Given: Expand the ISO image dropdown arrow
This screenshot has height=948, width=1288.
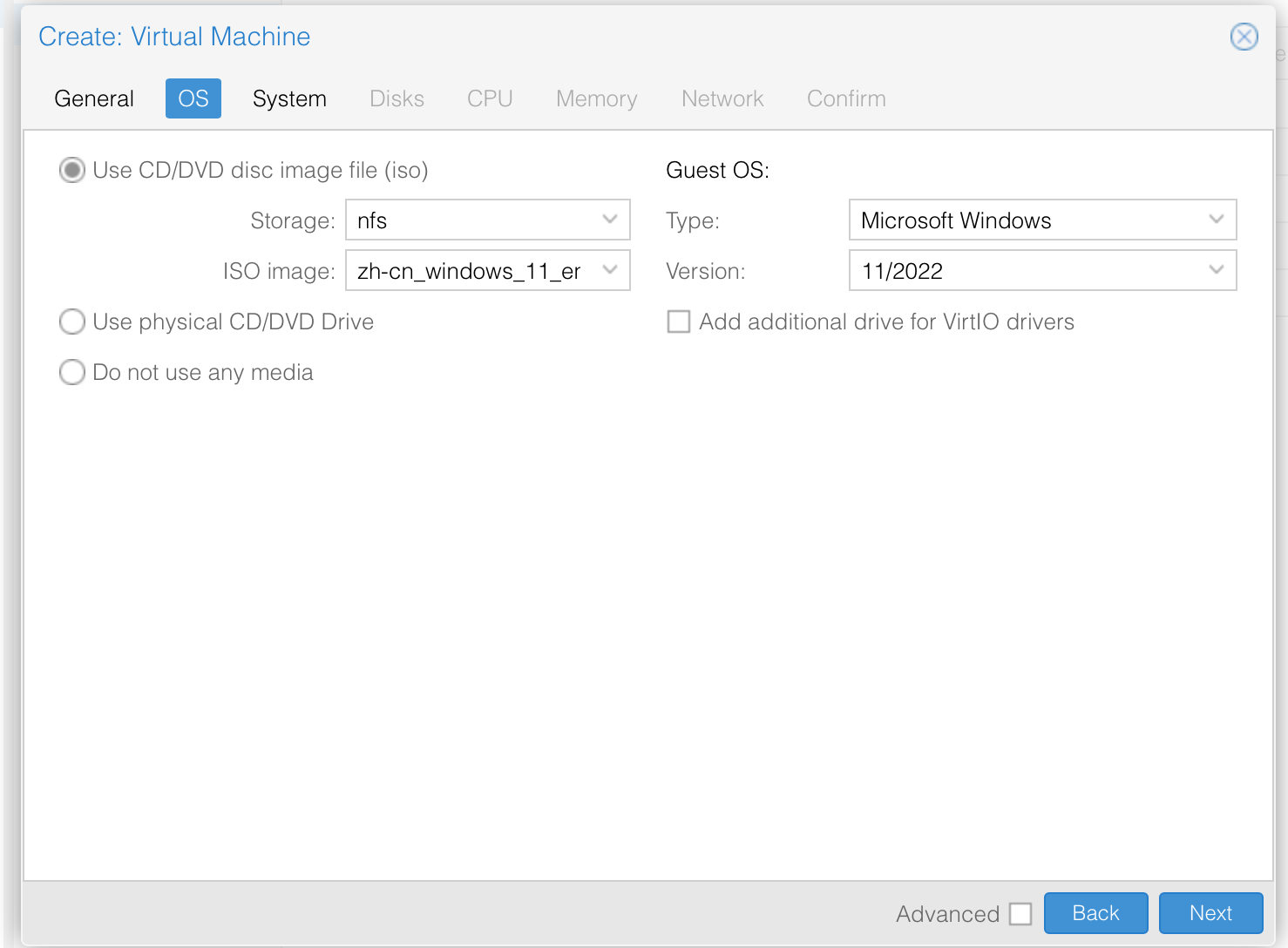Looking at the screenshot, I should point(610,270).
